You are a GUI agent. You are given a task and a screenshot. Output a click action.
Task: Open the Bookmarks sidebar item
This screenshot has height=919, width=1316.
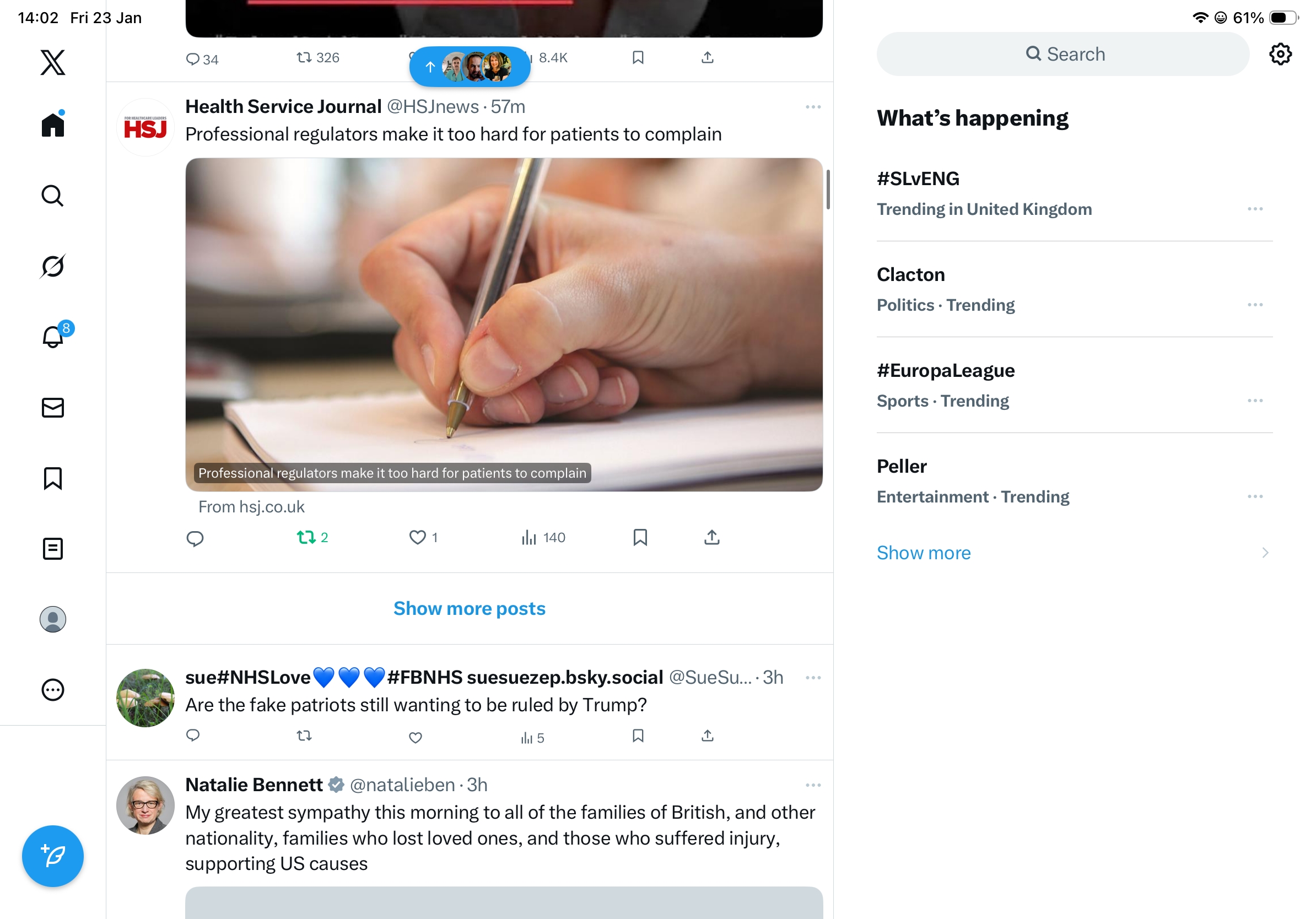pos(53,478)
